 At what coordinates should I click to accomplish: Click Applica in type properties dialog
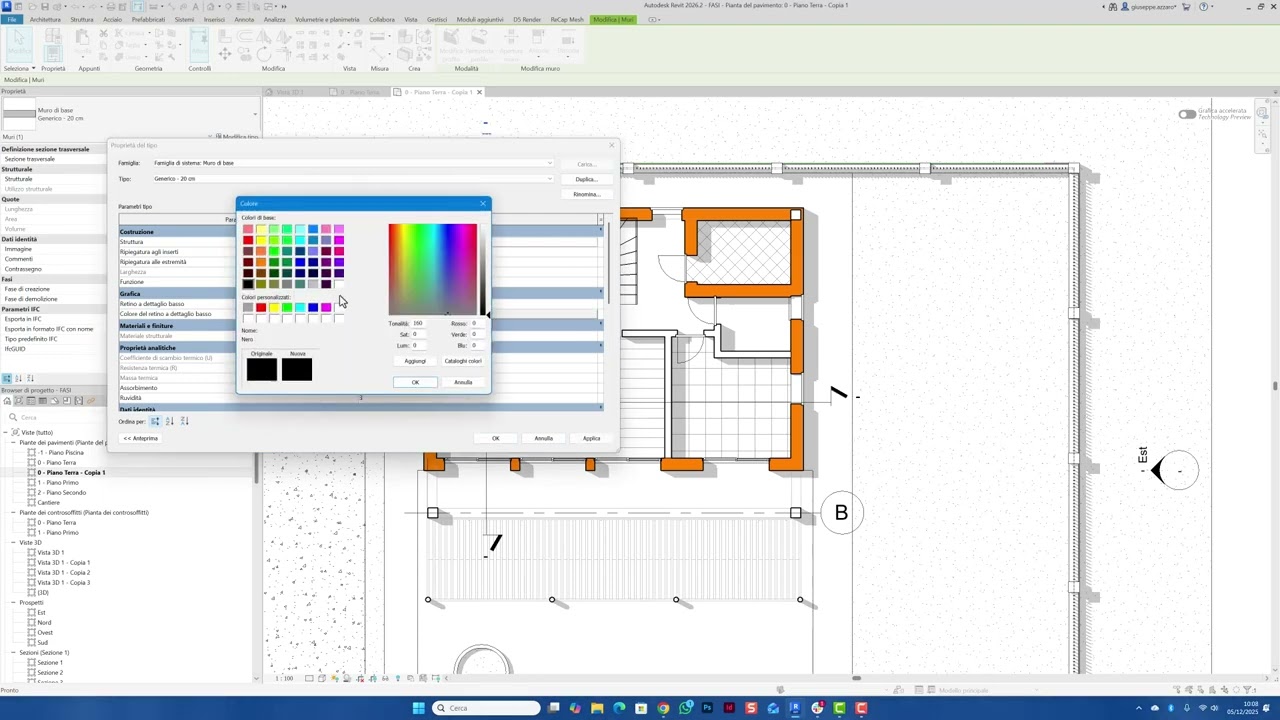[592, 438]
